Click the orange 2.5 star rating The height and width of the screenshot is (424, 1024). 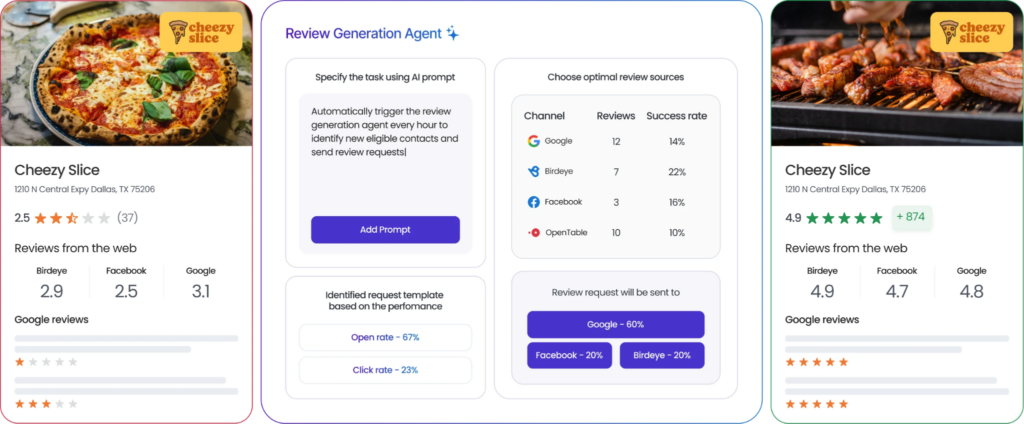point(72,218)
